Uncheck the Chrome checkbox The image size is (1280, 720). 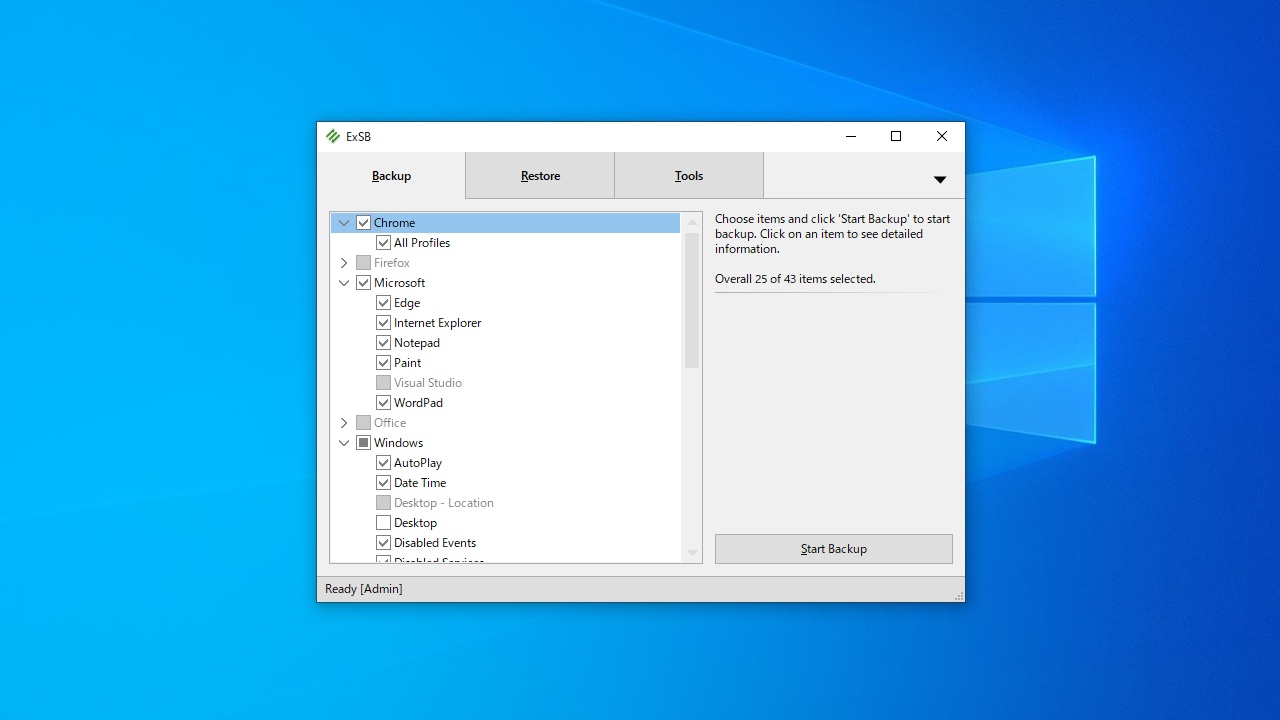pos(363,223)
